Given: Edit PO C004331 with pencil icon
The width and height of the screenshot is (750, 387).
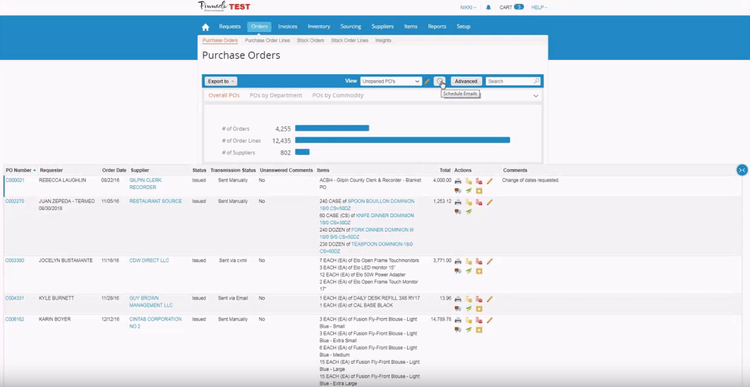Looking at the screenshot, I should pos(490,299).
